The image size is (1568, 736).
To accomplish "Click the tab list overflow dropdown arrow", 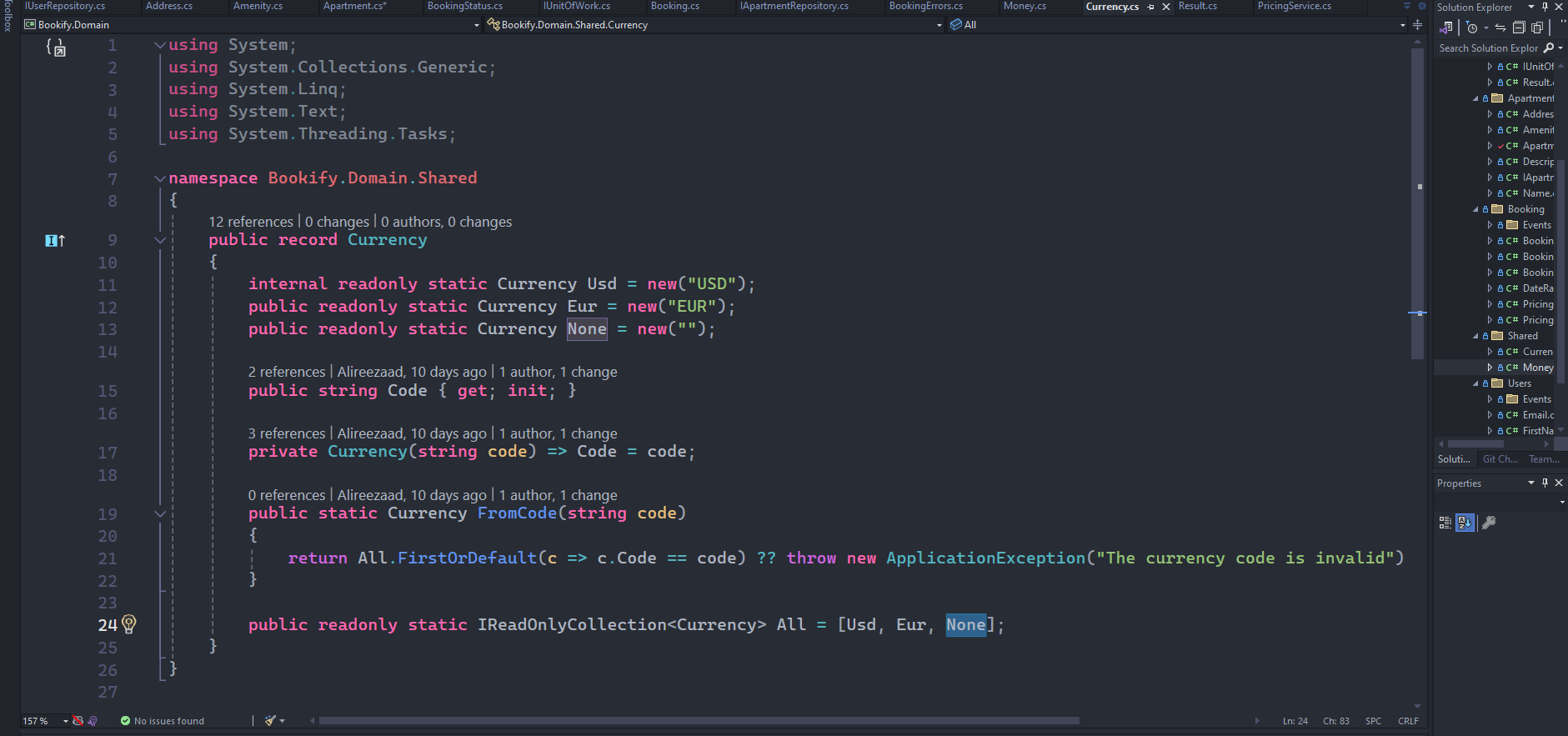I will coord(1407,6).
